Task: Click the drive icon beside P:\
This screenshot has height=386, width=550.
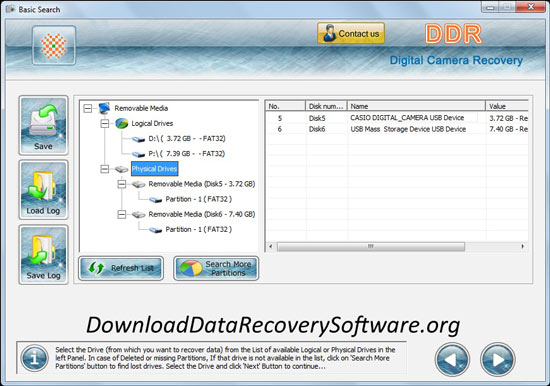Action: click(x=138, y=154)
